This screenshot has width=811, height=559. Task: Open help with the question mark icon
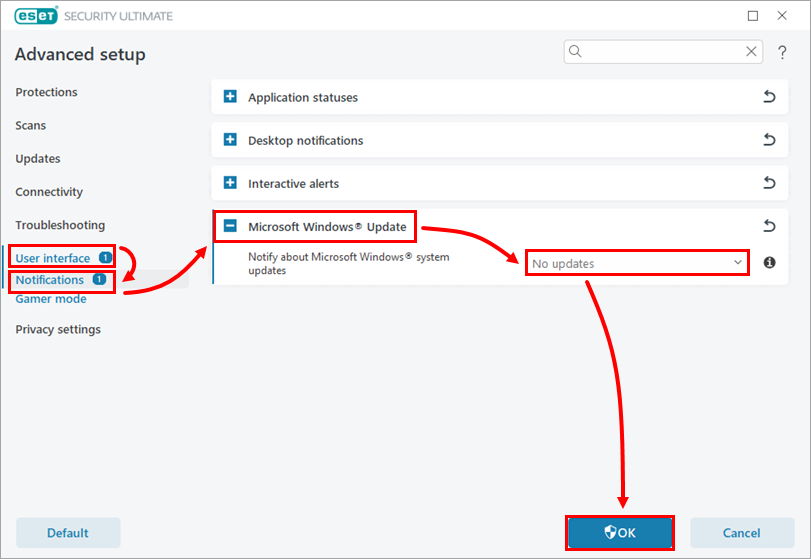(782, 52)
